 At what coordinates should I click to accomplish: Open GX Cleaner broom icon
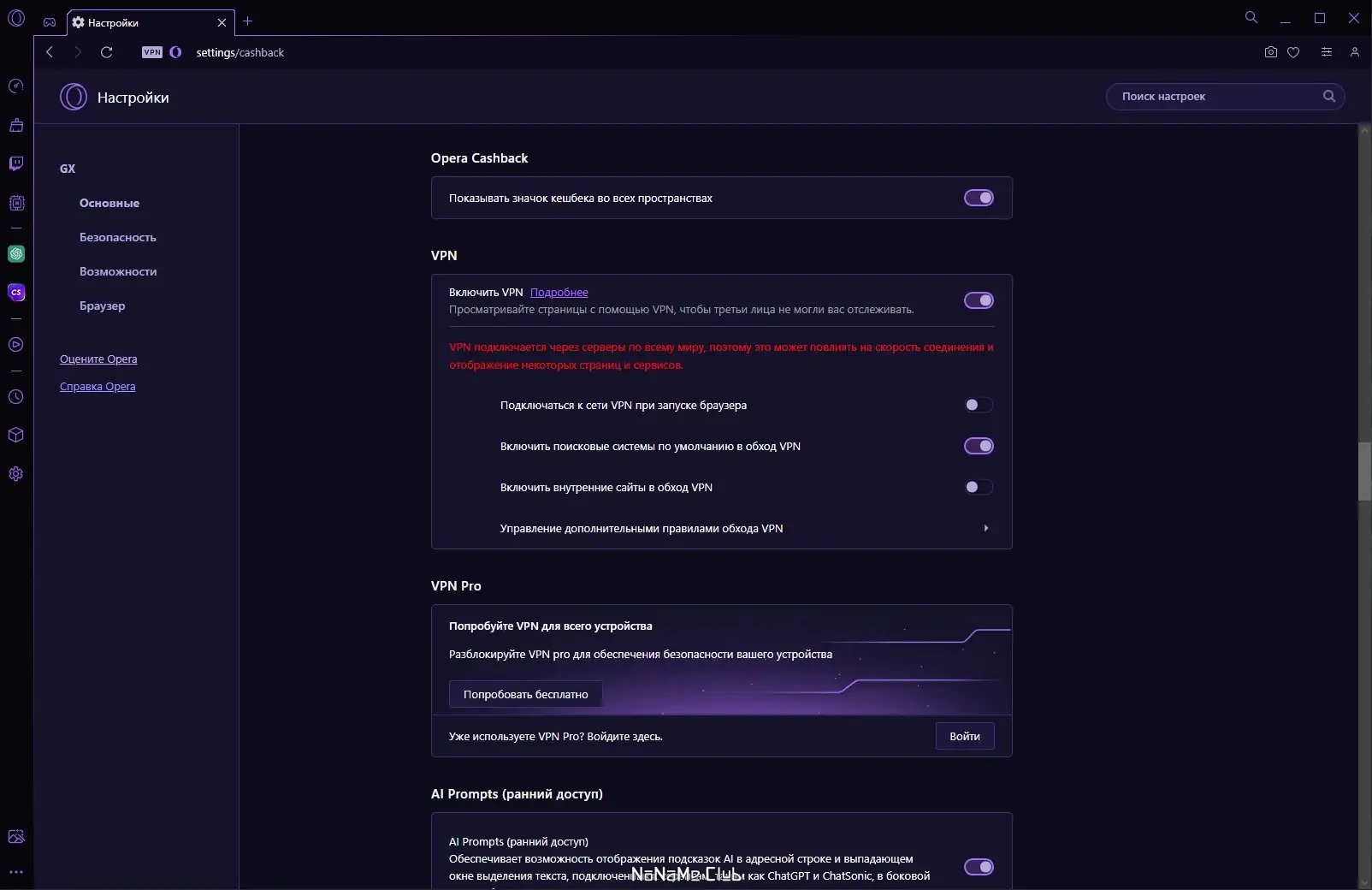pos(16,126)
